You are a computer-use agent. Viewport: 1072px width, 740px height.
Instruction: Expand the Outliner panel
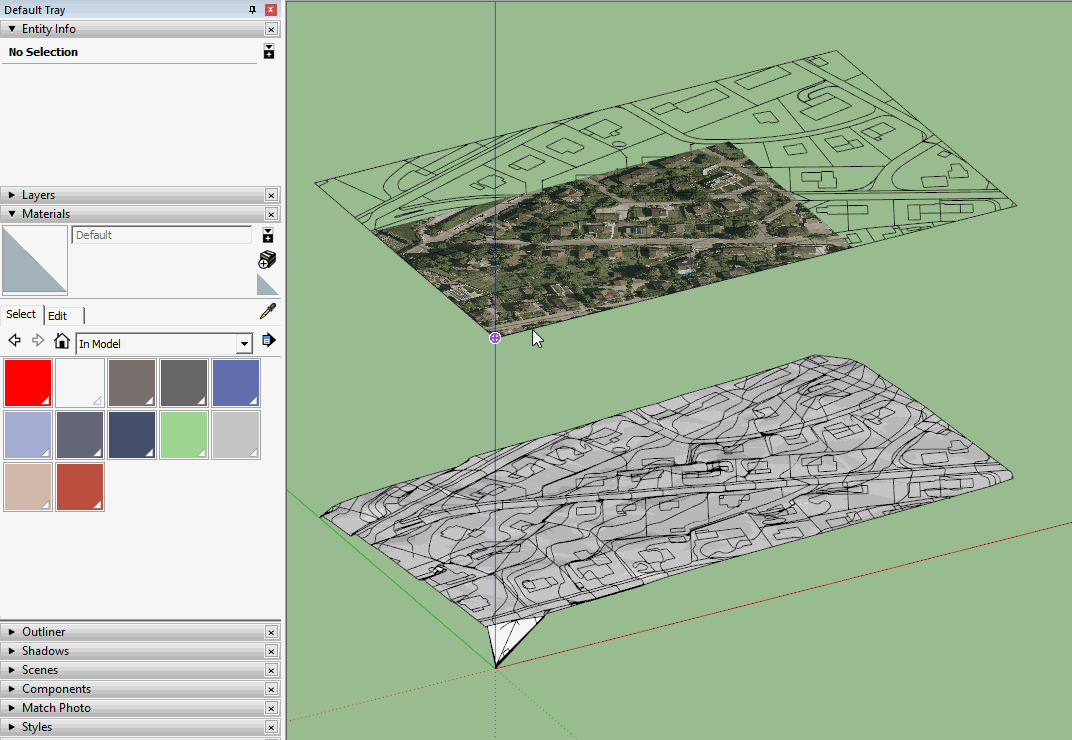click(x=12, y=632)
